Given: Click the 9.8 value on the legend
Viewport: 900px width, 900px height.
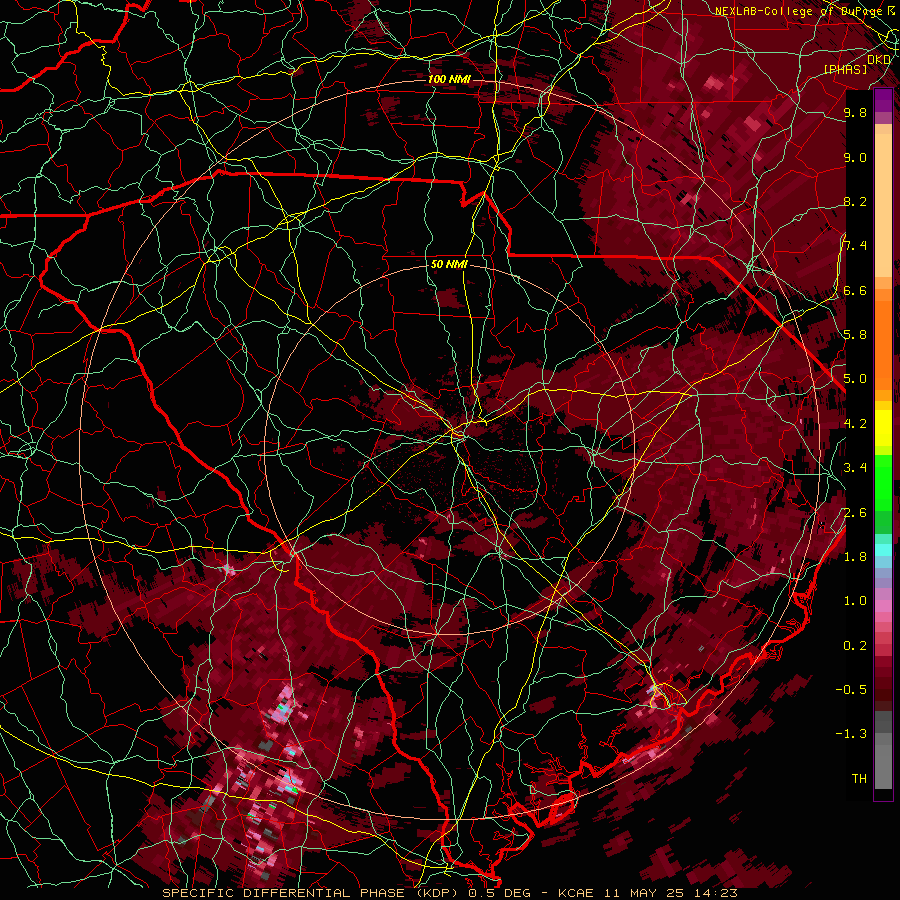Looking at the screenshot, I should click(x=855, y=112).
